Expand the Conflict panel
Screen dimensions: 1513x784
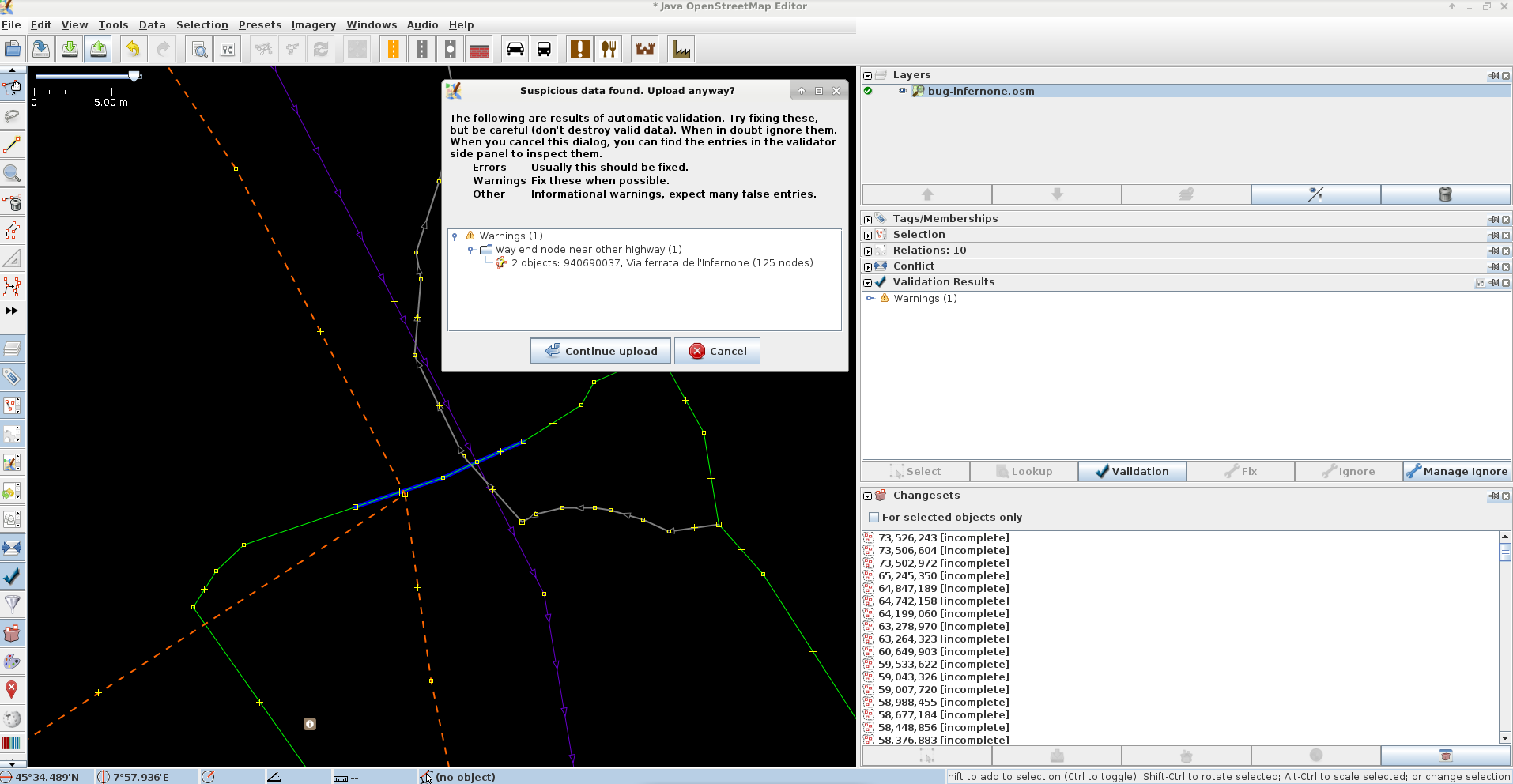tap(868, 266)
